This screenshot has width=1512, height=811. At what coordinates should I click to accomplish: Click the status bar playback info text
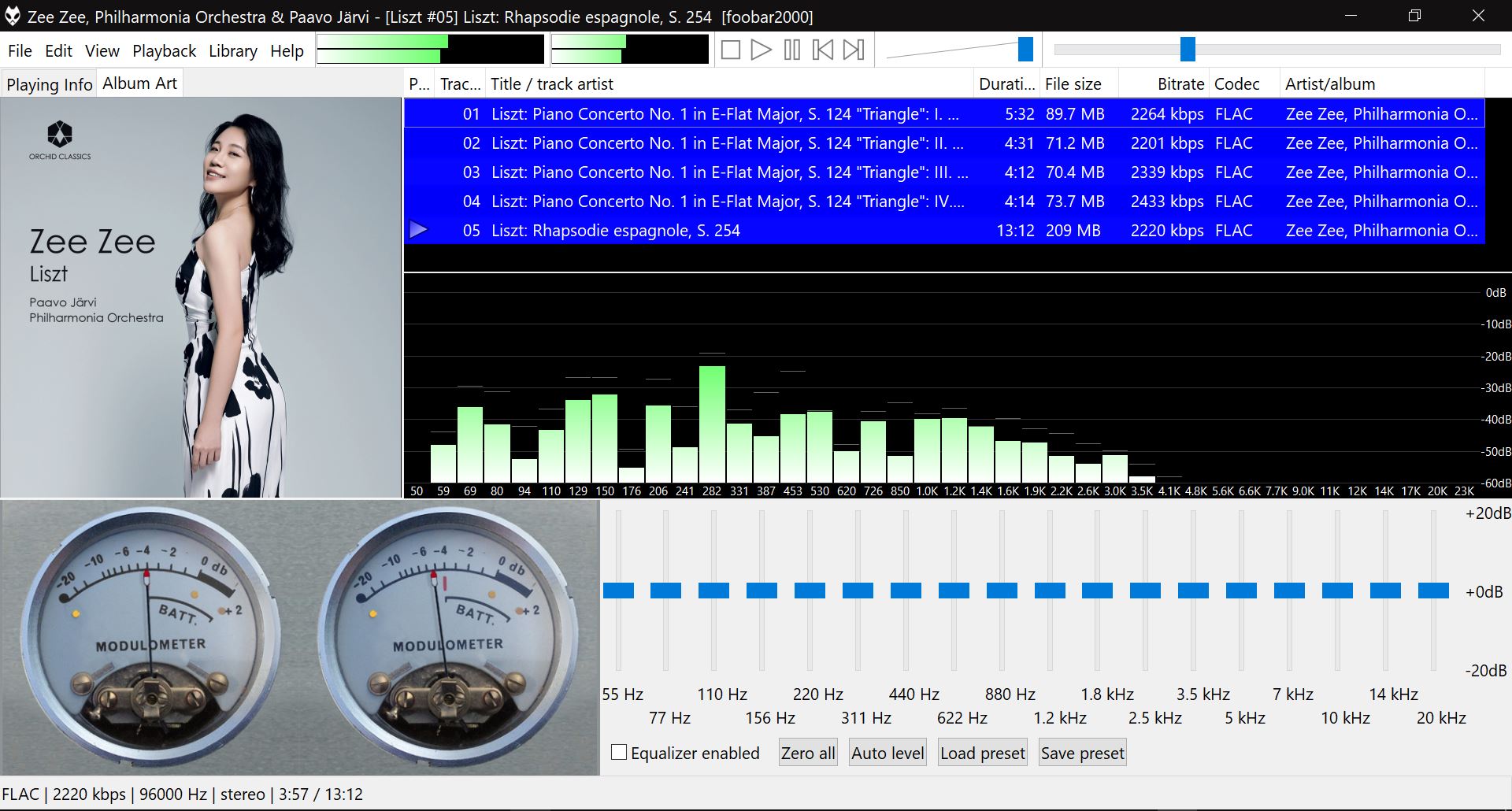[x=183, y=794]
